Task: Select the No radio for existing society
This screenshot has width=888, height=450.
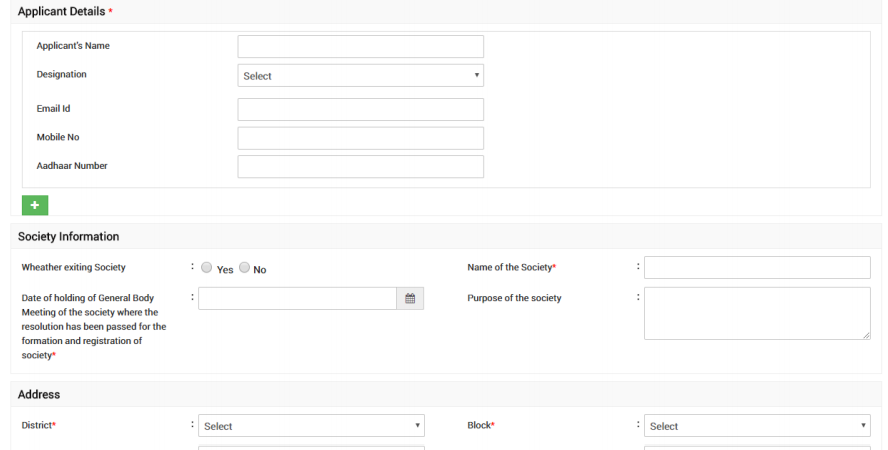Action: click(x=244, y=268)
